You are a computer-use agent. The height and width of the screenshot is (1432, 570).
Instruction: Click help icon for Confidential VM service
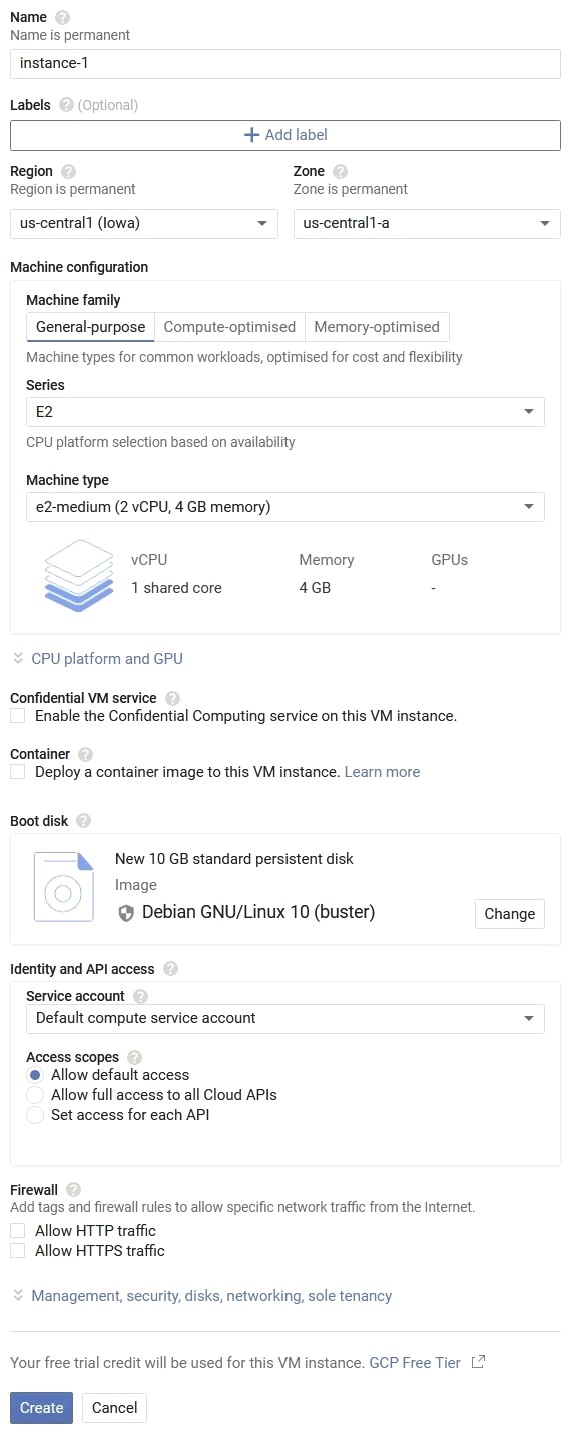point(172,698)
